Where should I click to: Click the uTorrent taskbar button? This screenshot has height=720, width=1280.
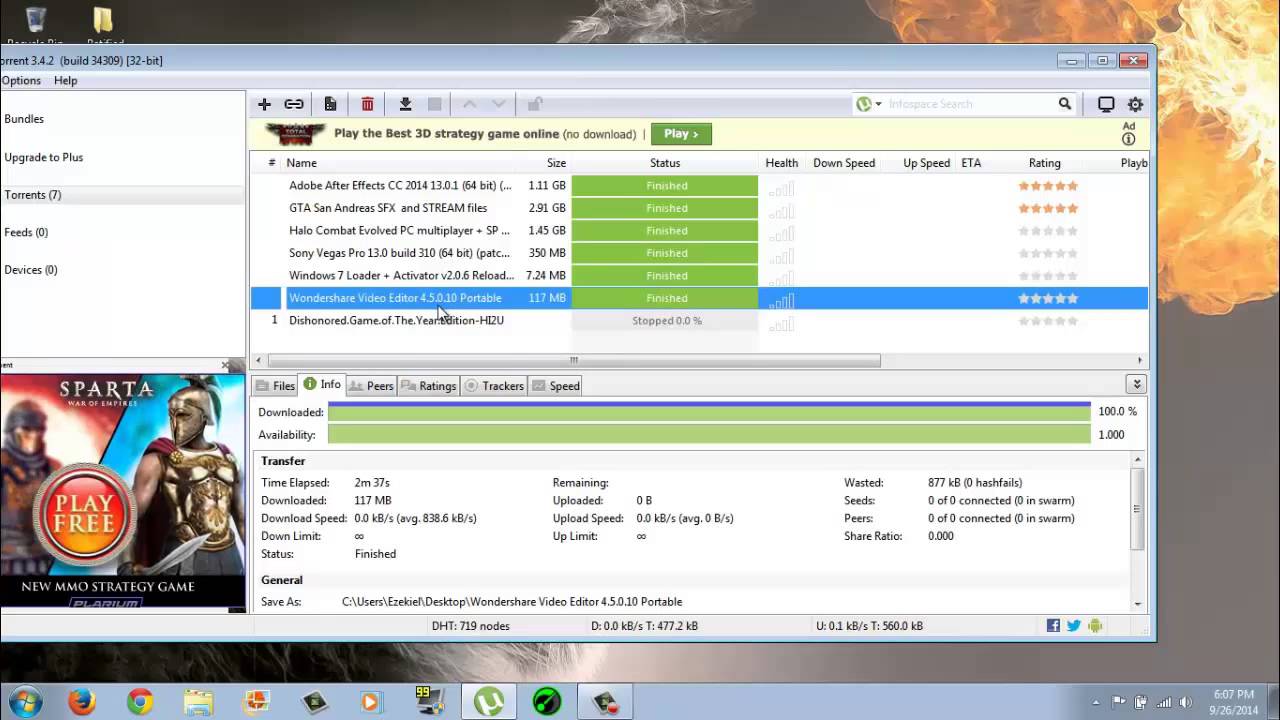point(489,701)
